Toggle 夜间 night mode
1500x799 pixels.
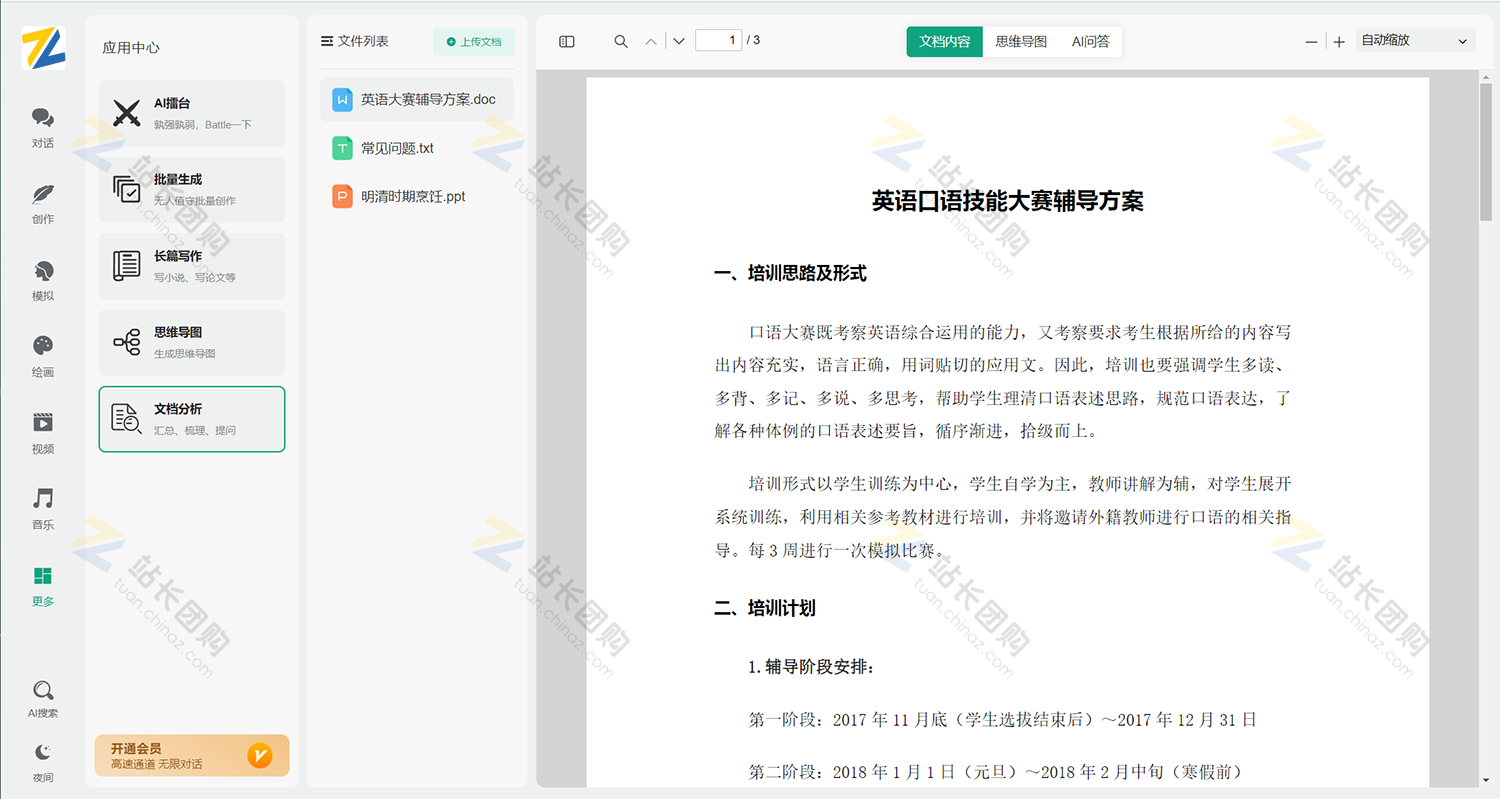[43, 763]
